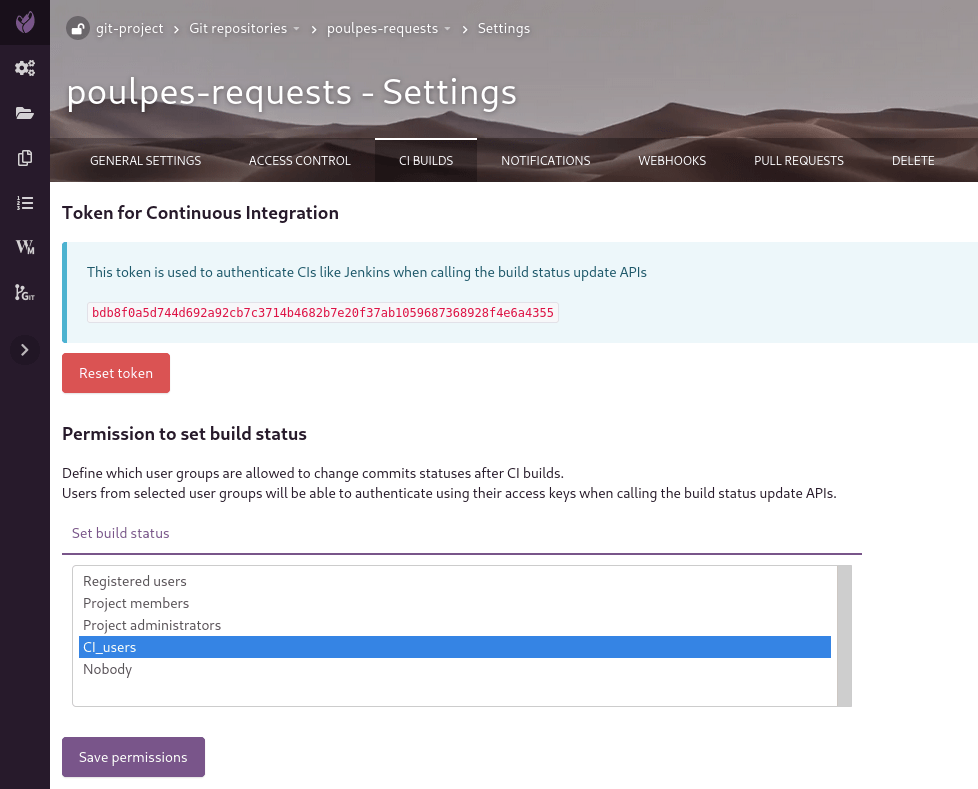This screenshot has height=789, width=978.
Task: Click the Tuleap logo in the sidebar
Action: pos(25,21)
